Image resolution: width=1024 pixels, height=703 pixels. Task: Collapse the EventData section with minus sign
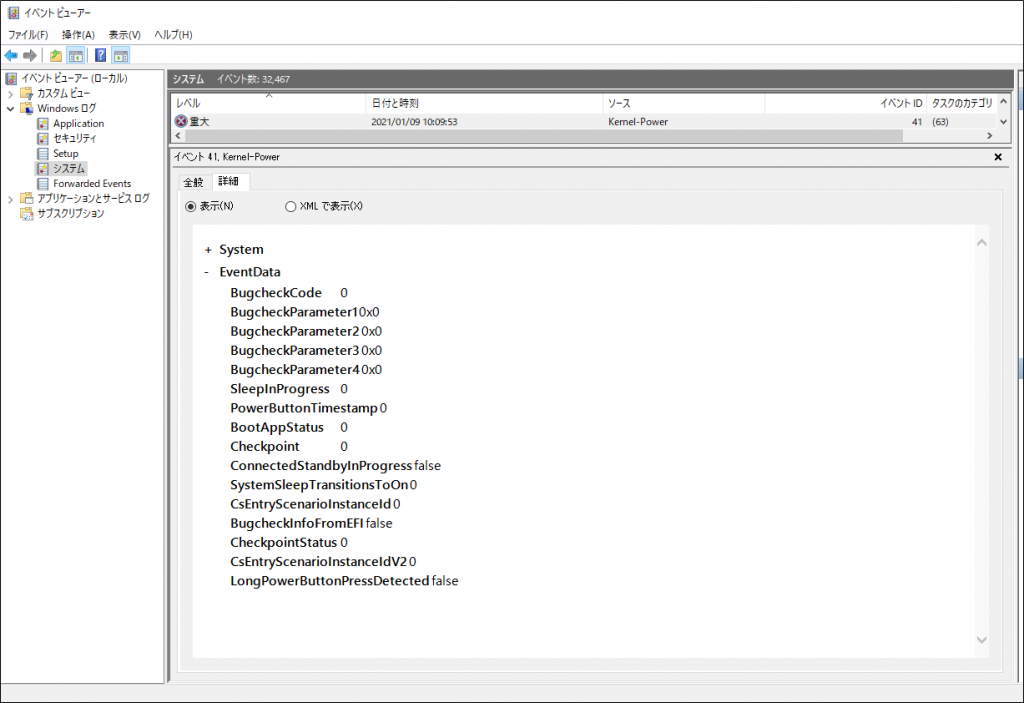pyautogui.click(x=206, y=272)
